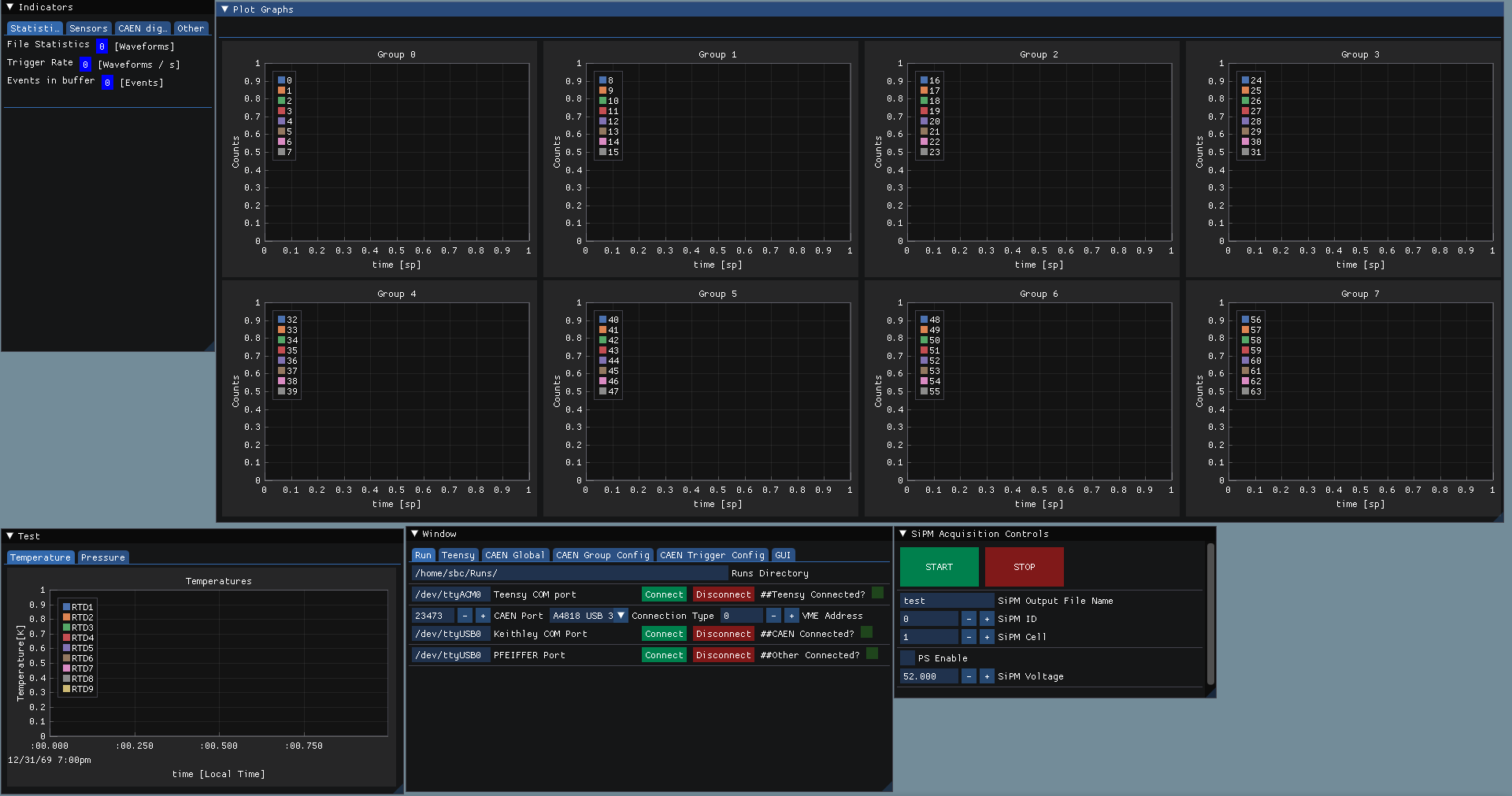
Task: Decrease the CAEN Port value
Action: click(x=465, y=616)
